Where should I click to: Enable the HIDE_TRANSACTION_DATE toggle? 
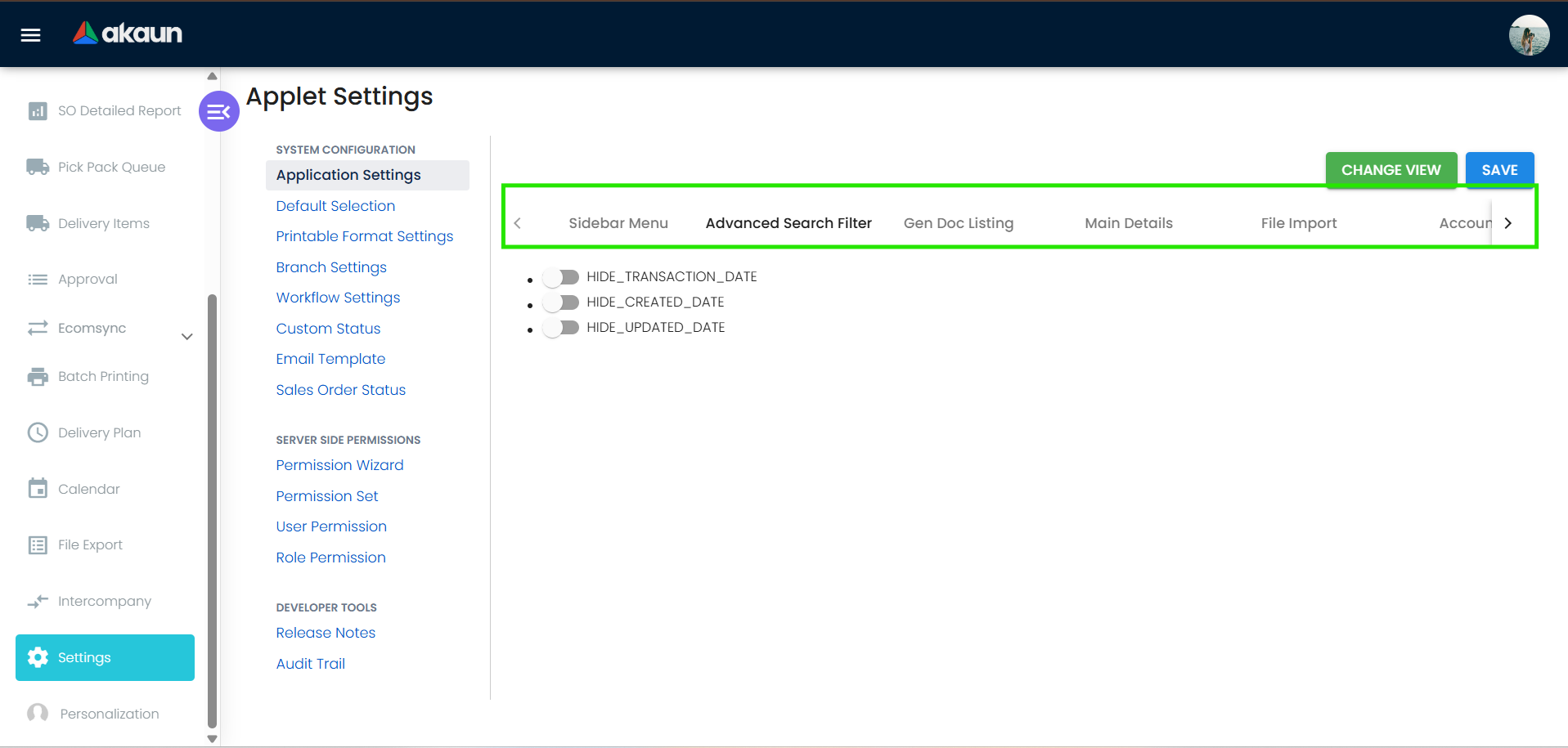pyautogui.click(x=561, y=277)
